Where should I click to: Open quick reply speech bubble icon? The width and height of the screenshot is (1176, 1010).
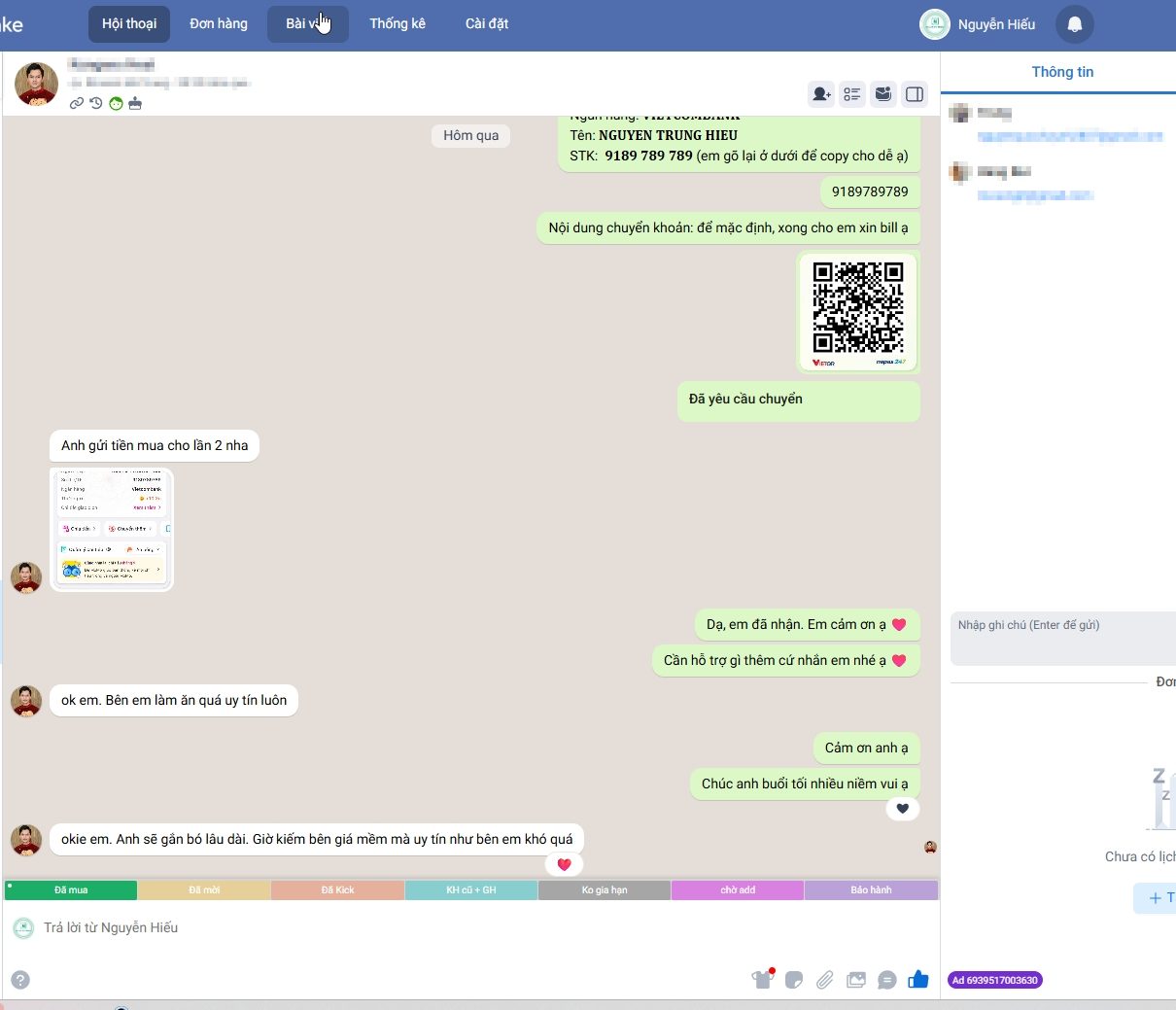887,980
